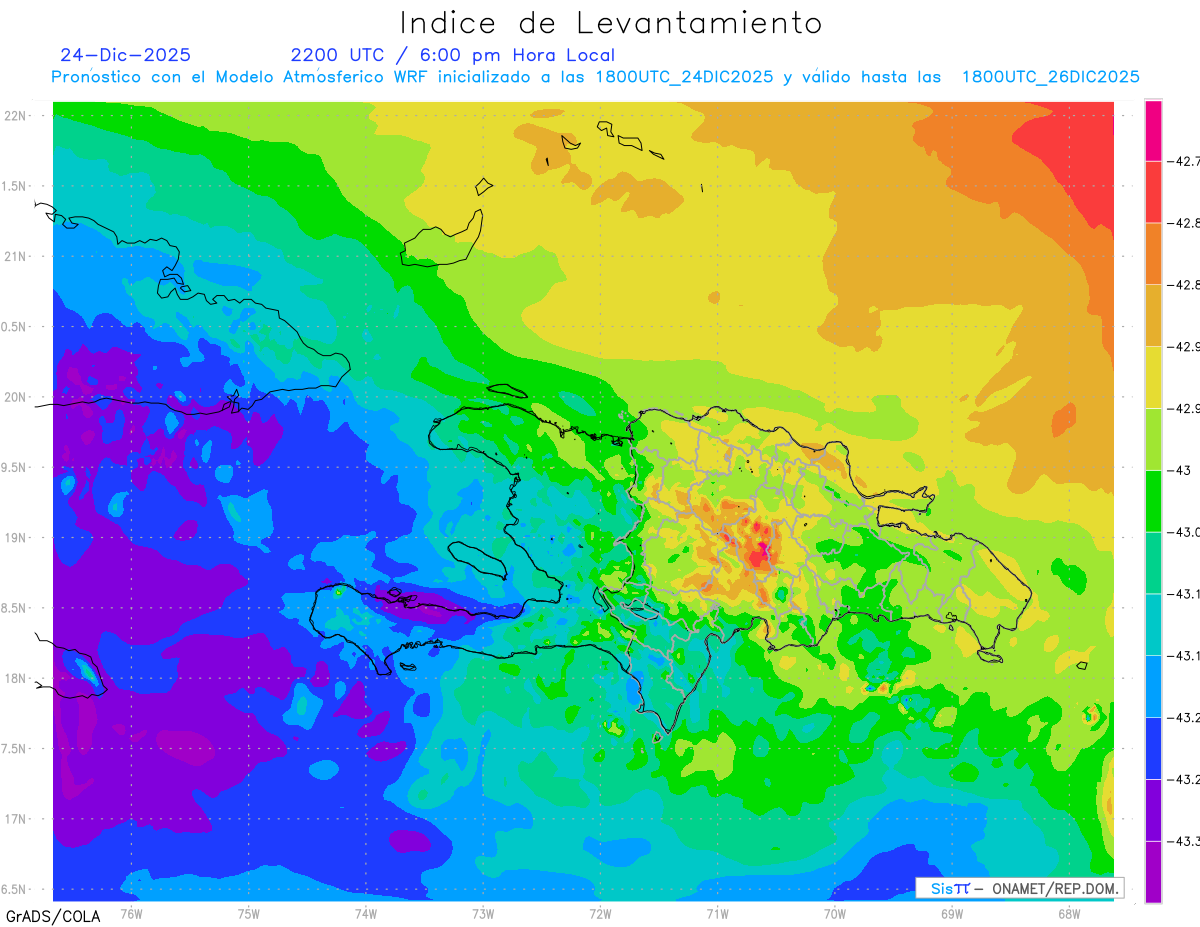The height and width of the screenshot is (927, 1200).
Task: Click the "74W" longitude axis label
Action: coord(366,913)
